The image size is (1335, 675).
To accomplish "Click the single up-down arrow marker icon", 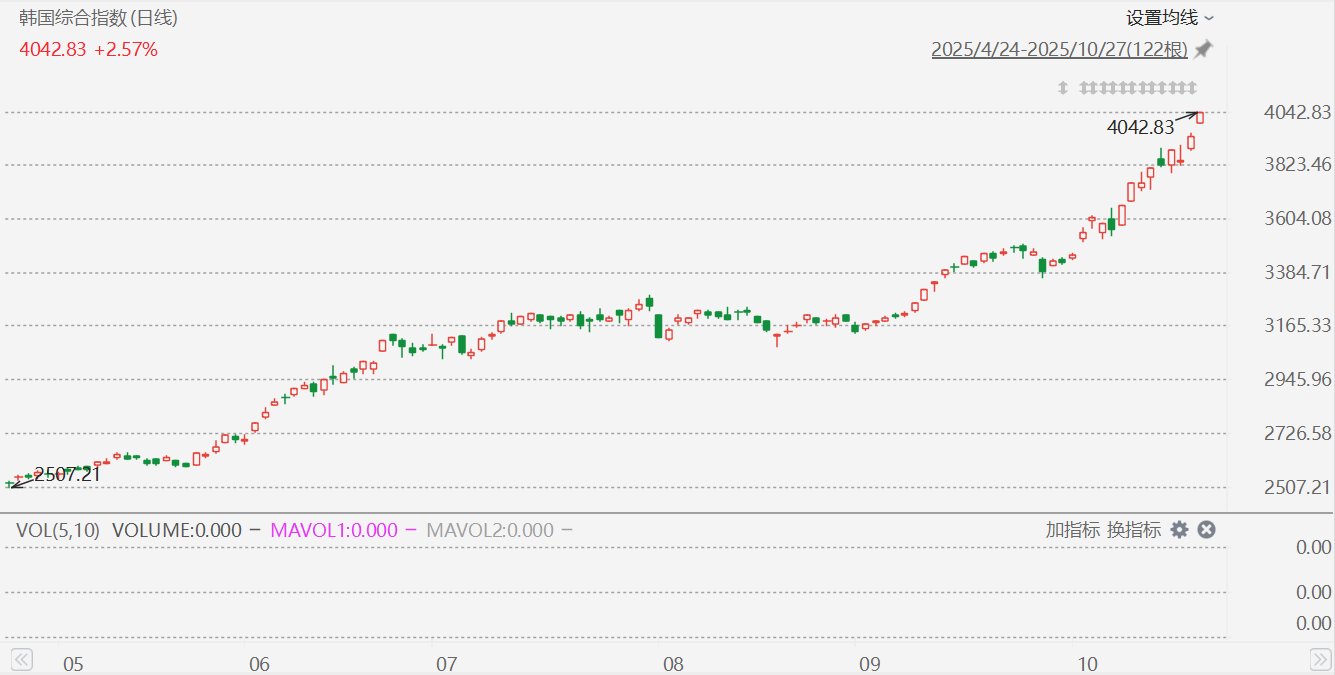I will [1063, 88].
